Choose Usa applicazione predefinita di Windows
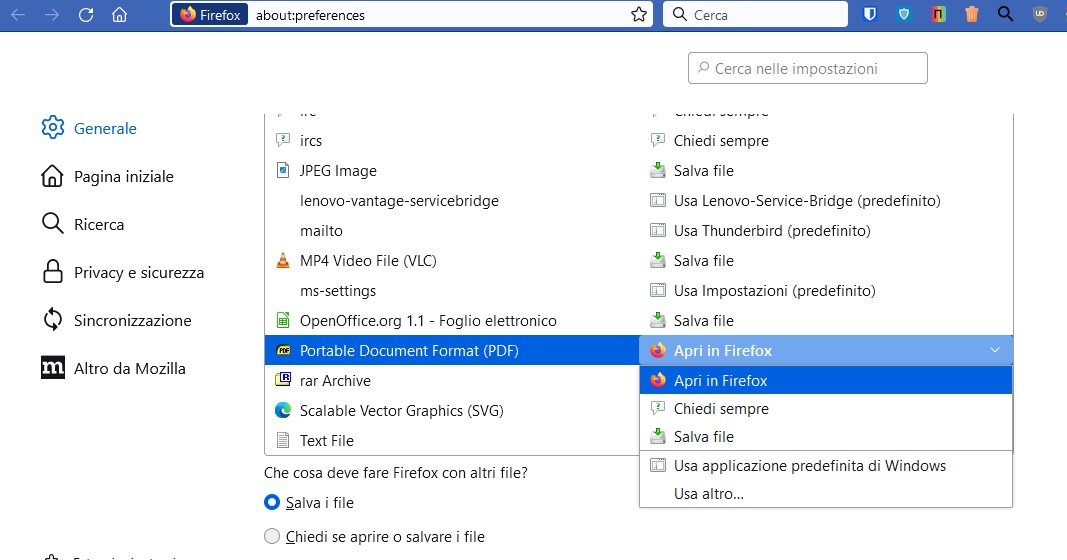The height and width of the screenshot is (560, 1067). (x=826, y=465)
